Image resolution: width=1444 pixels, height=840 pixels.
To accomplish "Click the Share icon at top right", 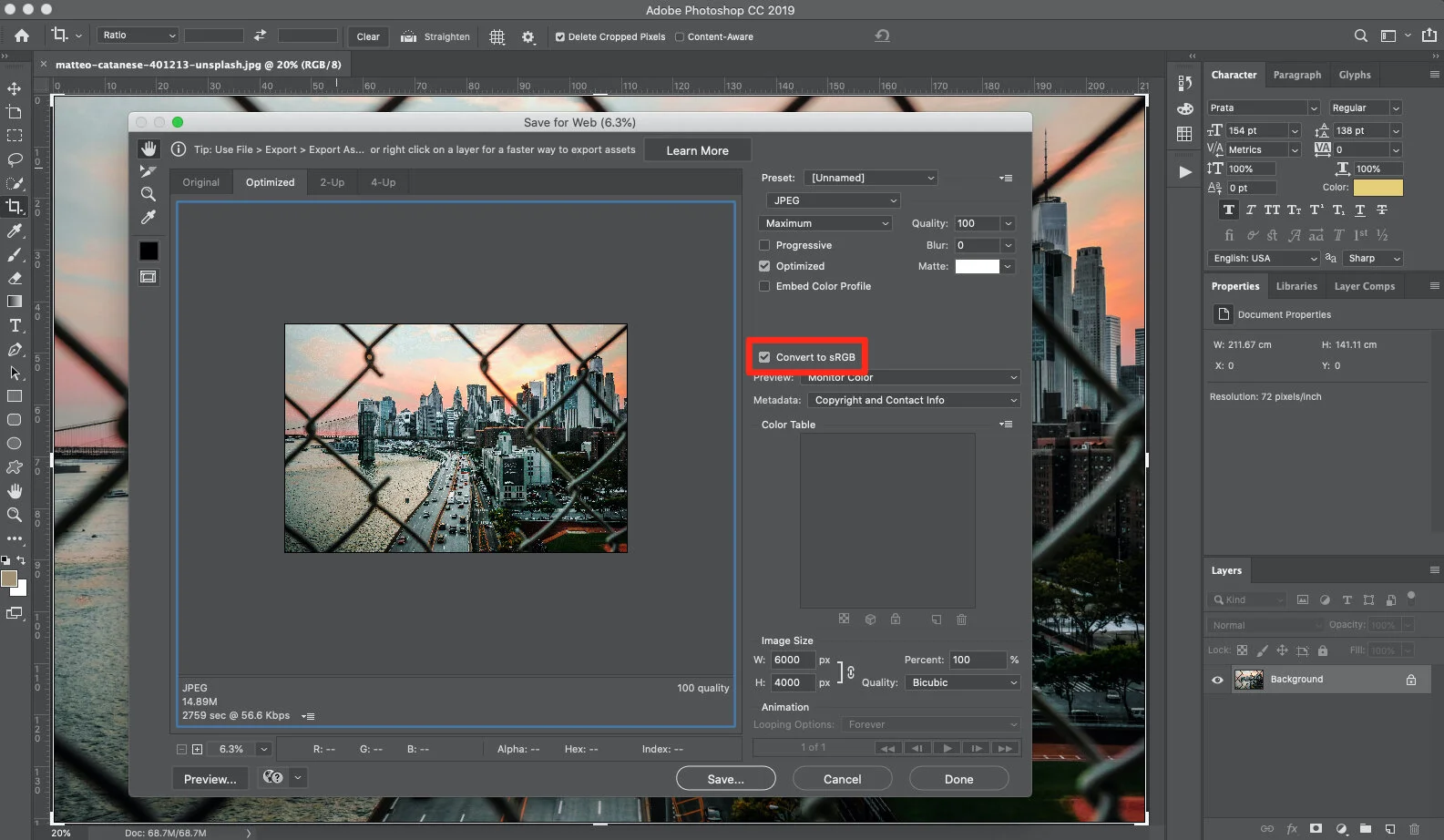I will (x=1429, y=35).
